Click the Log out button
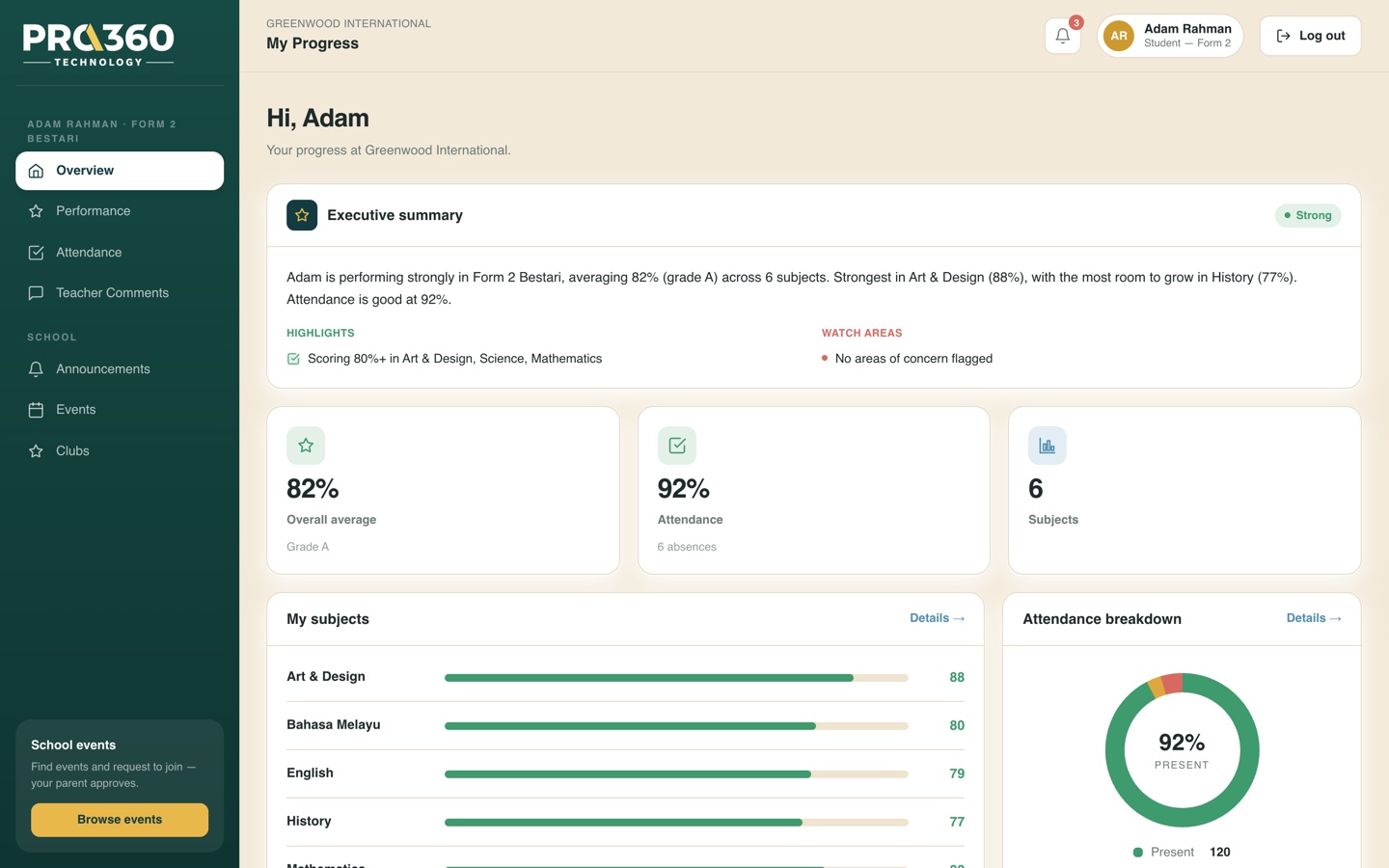The image size is (1389, 868). point(1310,36)
